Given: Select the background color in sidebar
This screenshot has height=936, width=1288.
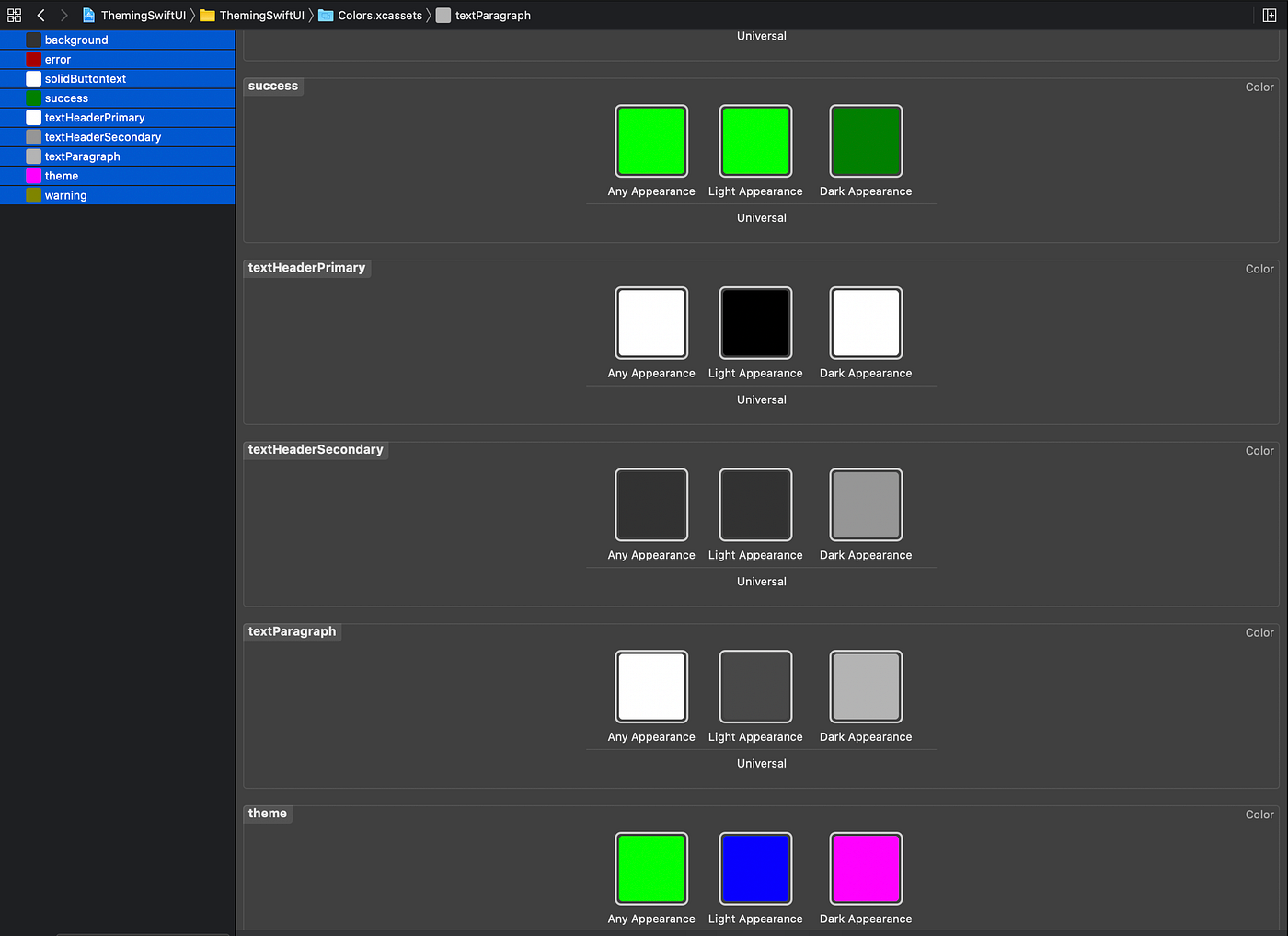Looking at the screenshot, I should (x=118, y=40).
